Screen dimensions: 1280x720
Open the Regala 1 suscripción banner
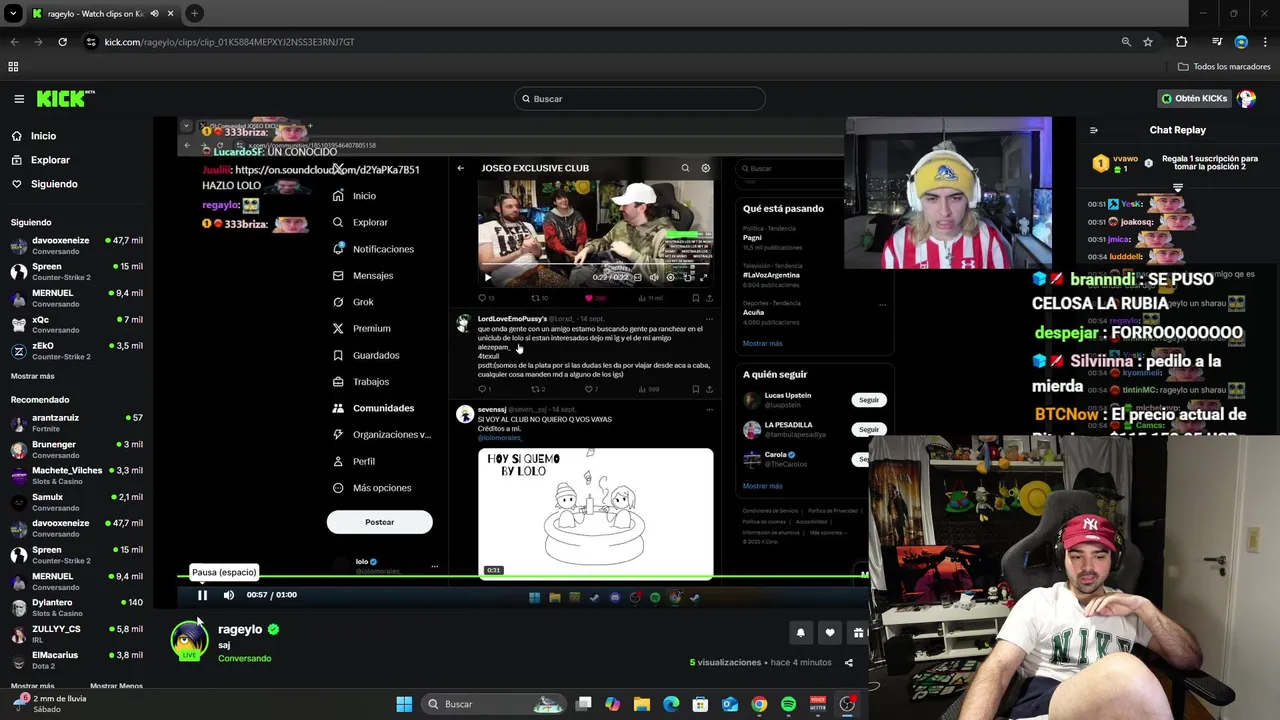pyautogui.click(x=1211, y=162)
